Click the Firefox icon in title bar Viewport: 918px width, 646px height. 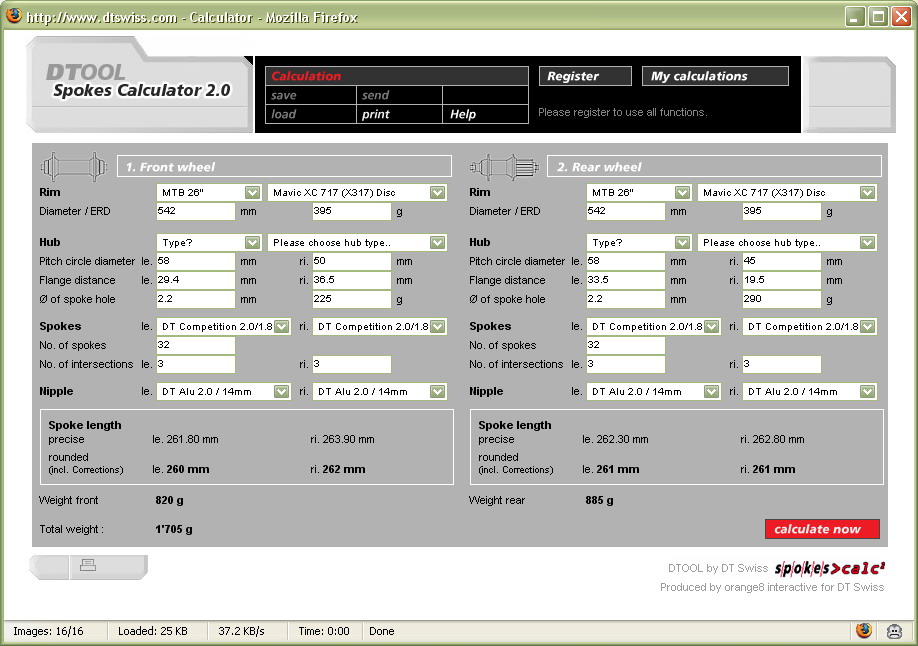[13, 17]
